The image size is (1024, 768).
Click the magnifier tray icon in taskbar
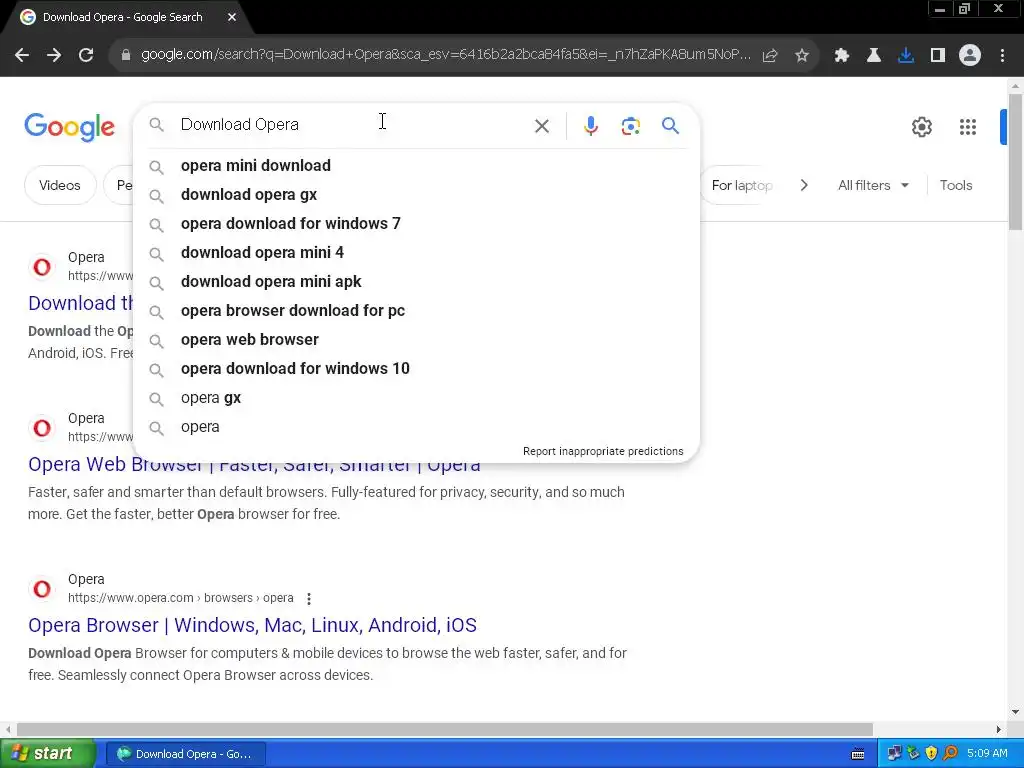click(x=950, y=753)
